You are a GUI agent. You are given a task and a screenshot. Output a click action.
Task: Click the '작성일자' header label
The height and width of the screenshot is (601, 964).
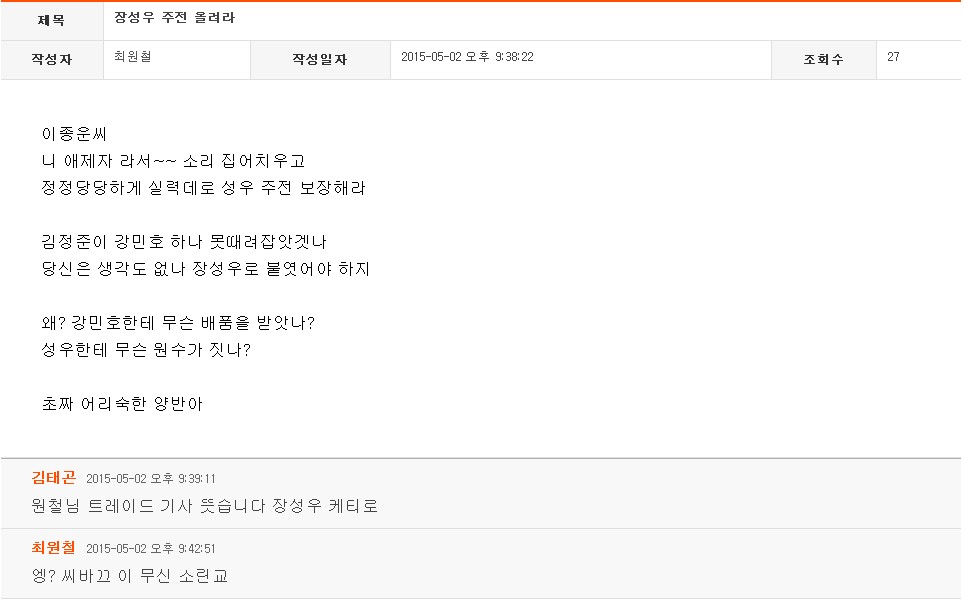click(319, 59)
